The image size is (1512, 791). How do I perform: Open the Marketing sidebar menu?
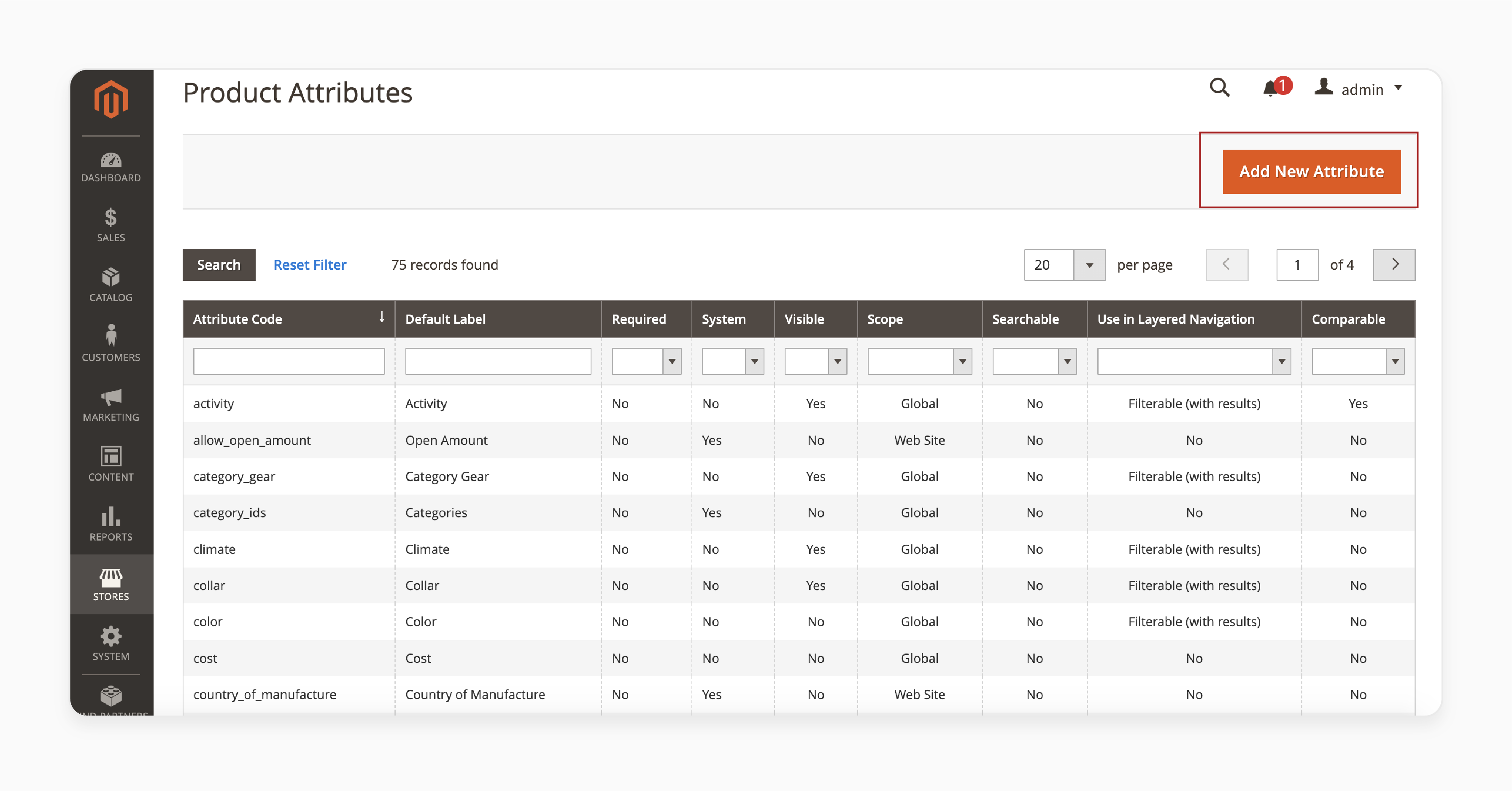[x=111, y=405]
